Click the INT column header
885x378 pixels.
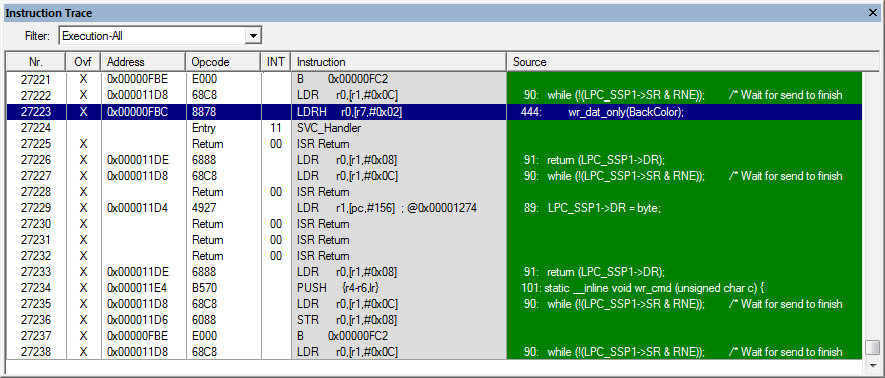click(x=275, y=62)
